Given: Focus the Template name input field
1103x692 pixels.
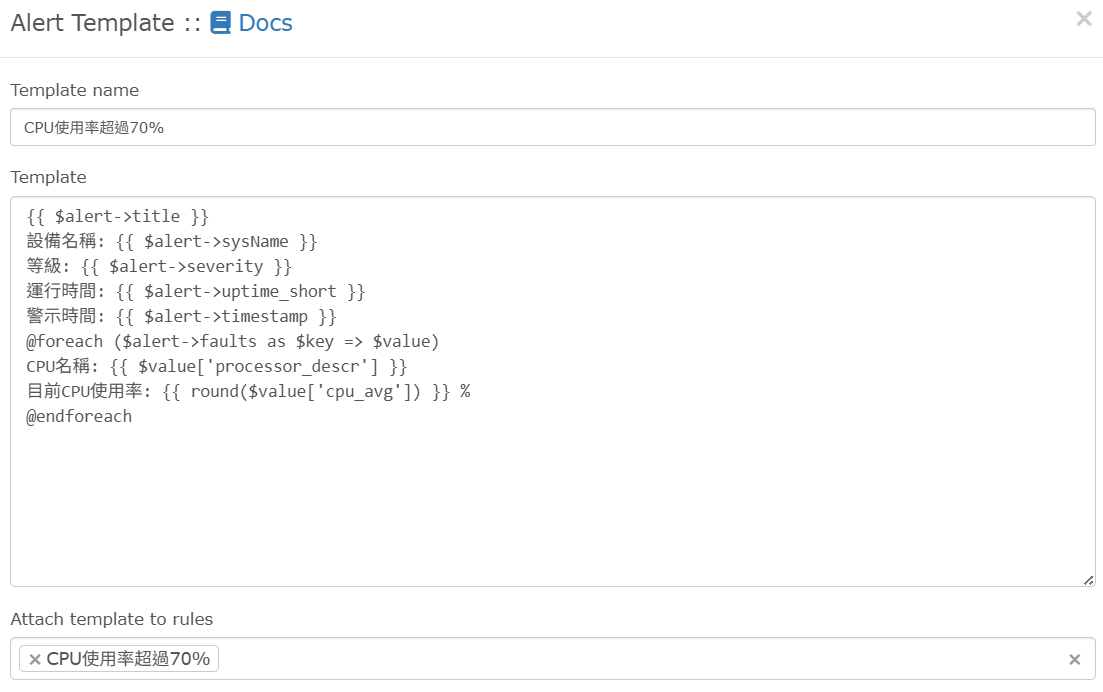Looking at the screenshot, I should pos(552,127).
